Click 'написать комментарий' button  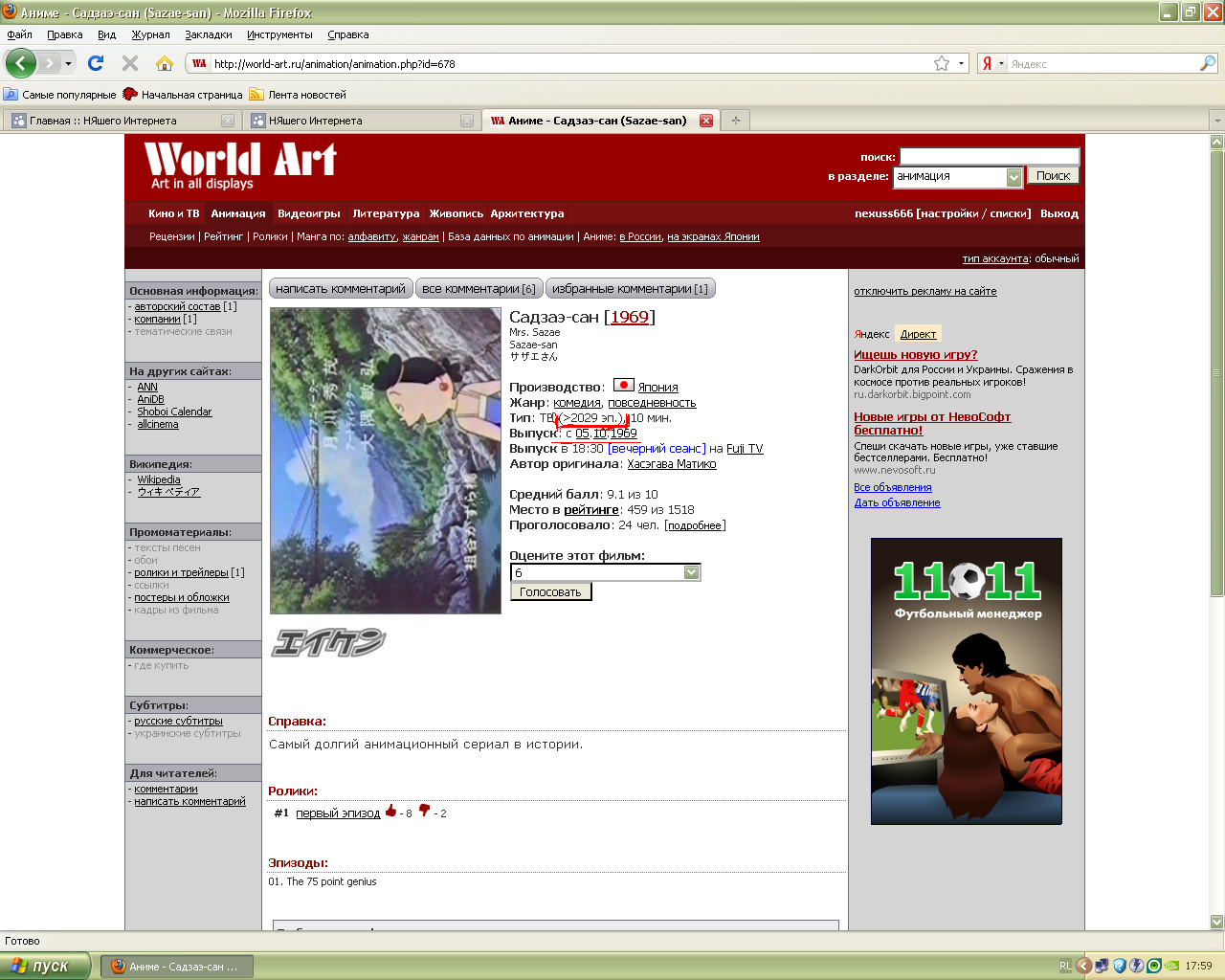click(340, 288)
